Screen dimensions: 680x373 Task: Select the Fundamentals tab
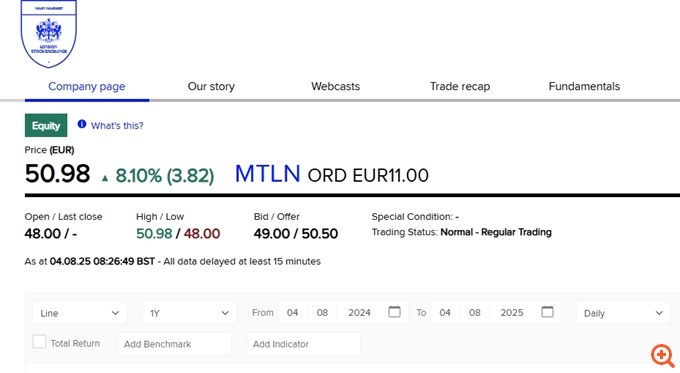(x=584, y=86)
